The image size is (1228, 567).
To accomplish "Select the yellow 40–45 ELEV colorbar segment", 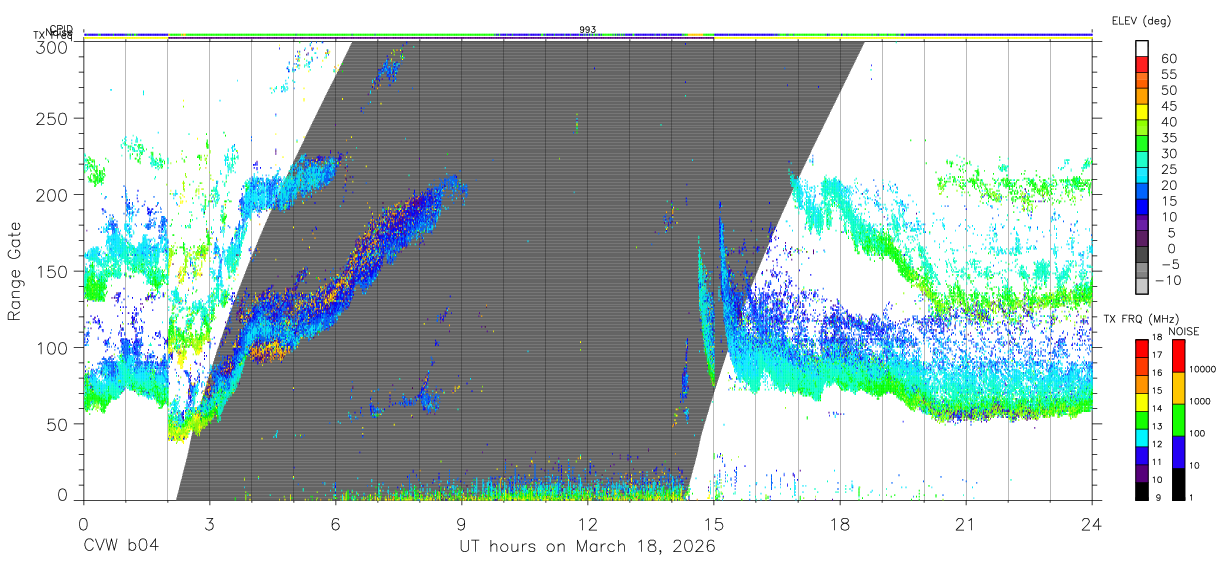I will (1143, 112).
